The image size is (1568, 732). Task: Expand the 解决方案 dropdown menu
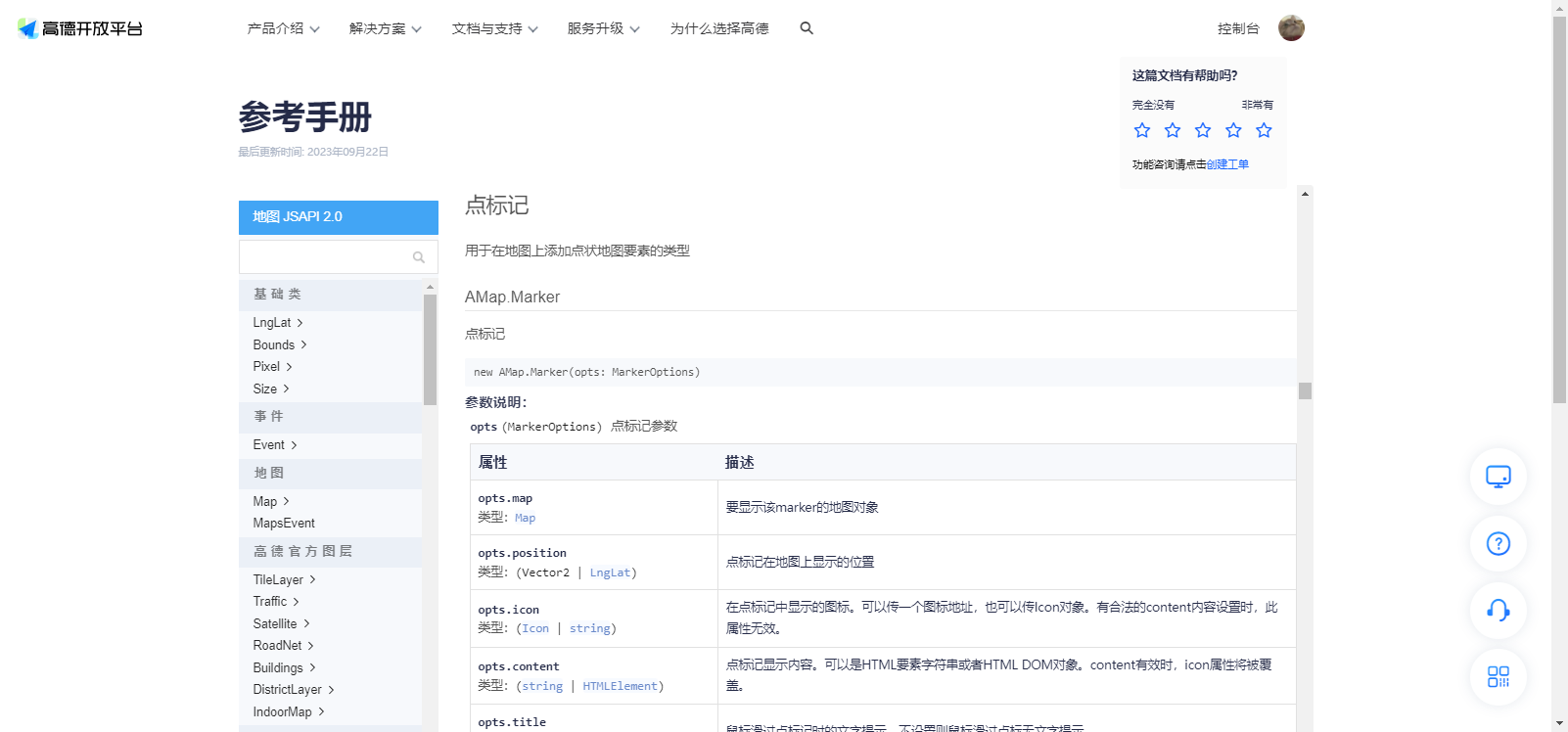(x=386, y=28)
